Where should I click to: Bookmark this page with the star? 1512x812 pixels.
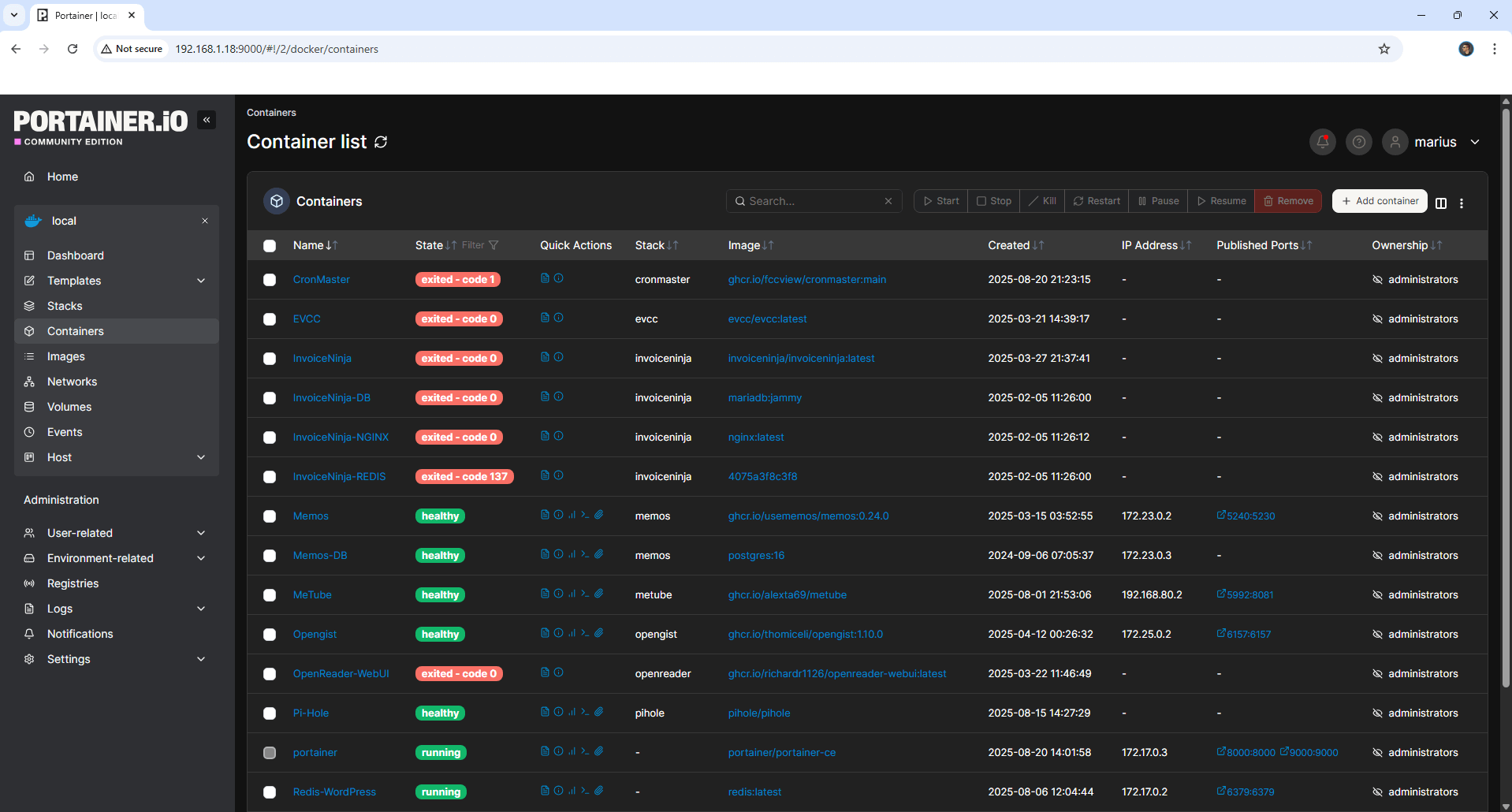point(1384,49)
